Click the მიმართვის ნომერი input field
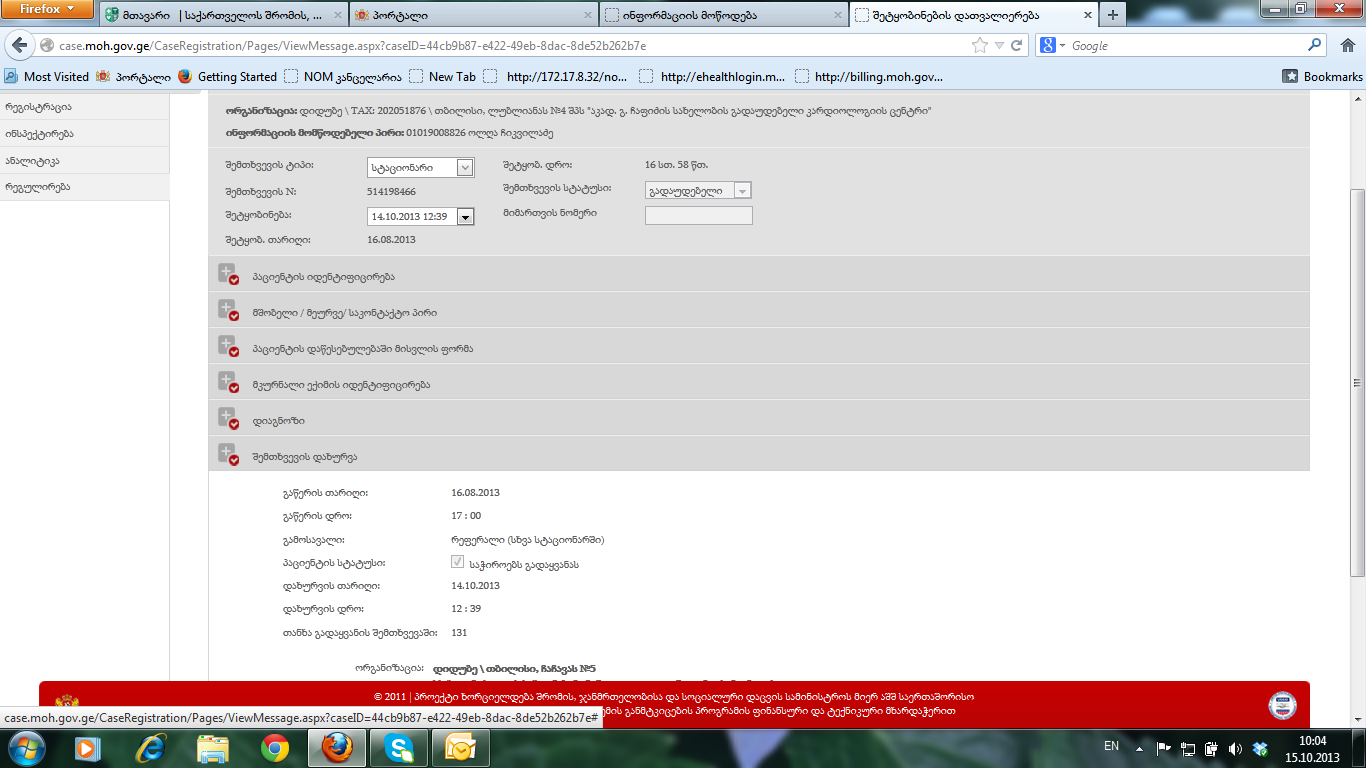 698,215
